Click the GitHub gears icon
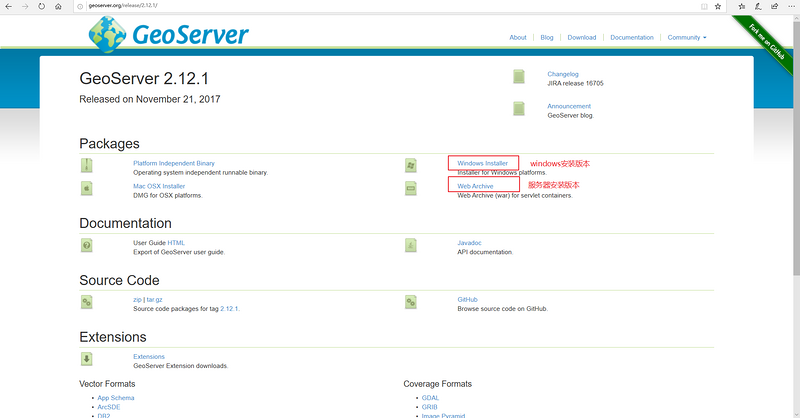 (x=411, y=302)
